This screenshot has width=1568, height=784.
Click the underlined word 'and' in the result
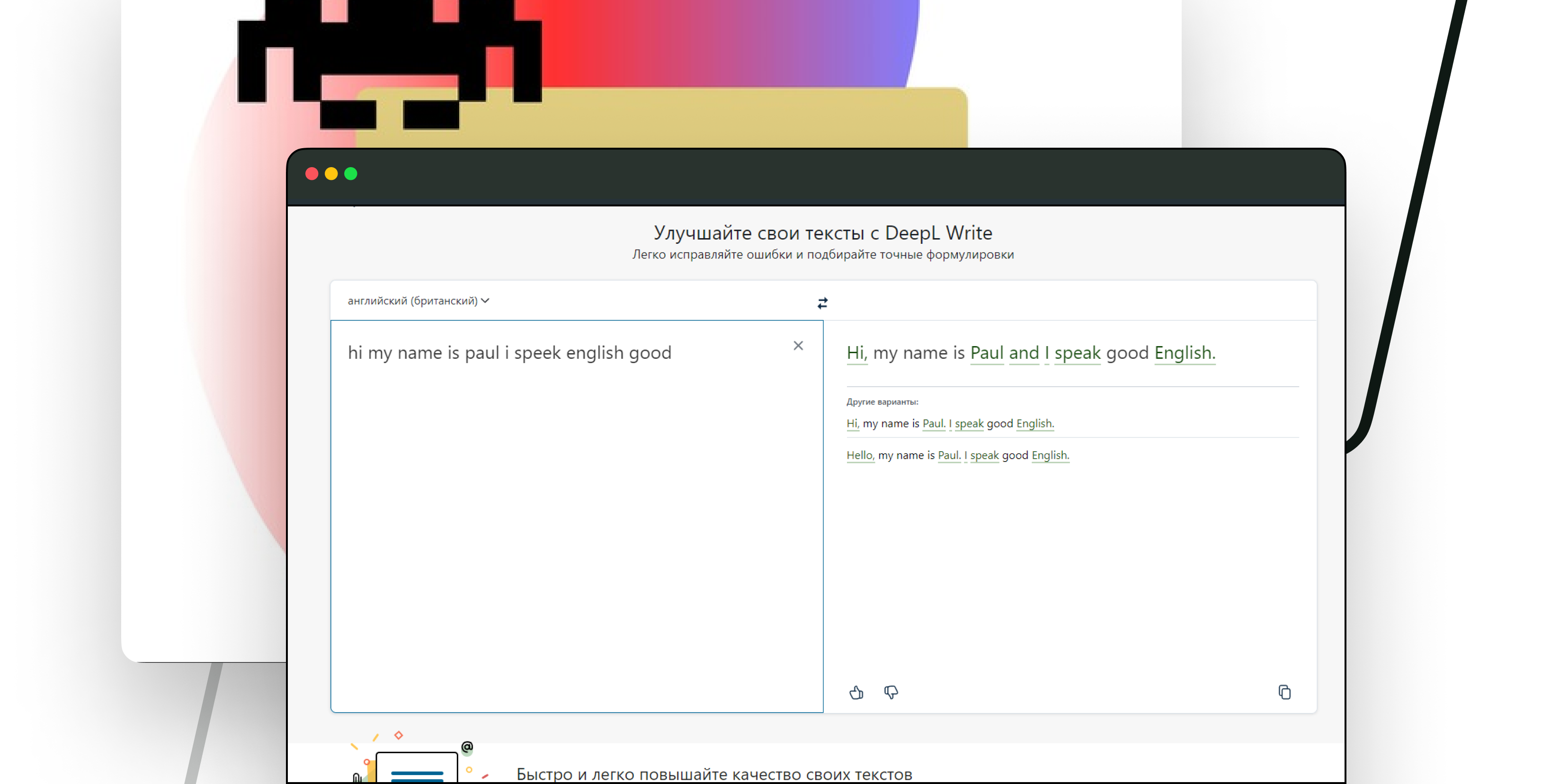click(1024, 353)
